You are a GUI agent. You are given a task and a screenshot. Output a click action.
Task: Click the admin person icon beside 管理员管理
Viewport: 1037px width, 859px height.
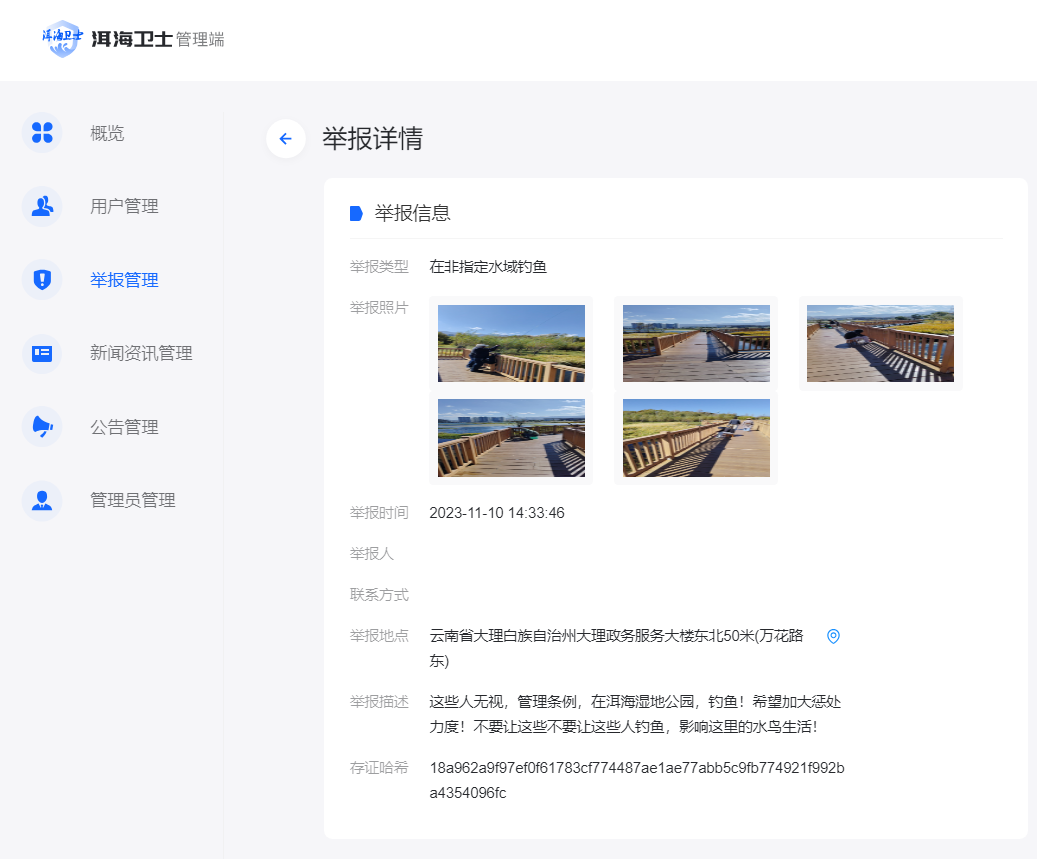(x=42, y=500)
